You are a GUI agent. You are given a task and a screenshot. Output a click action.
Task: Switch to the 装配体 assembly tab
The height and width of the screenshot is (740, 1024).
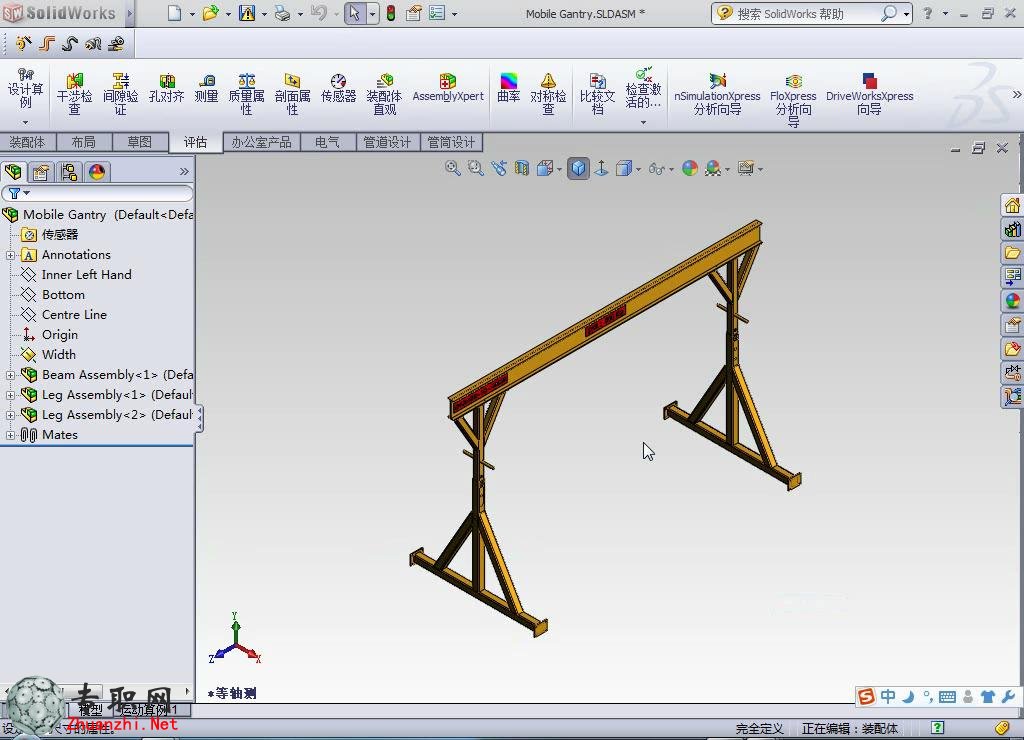27,142
